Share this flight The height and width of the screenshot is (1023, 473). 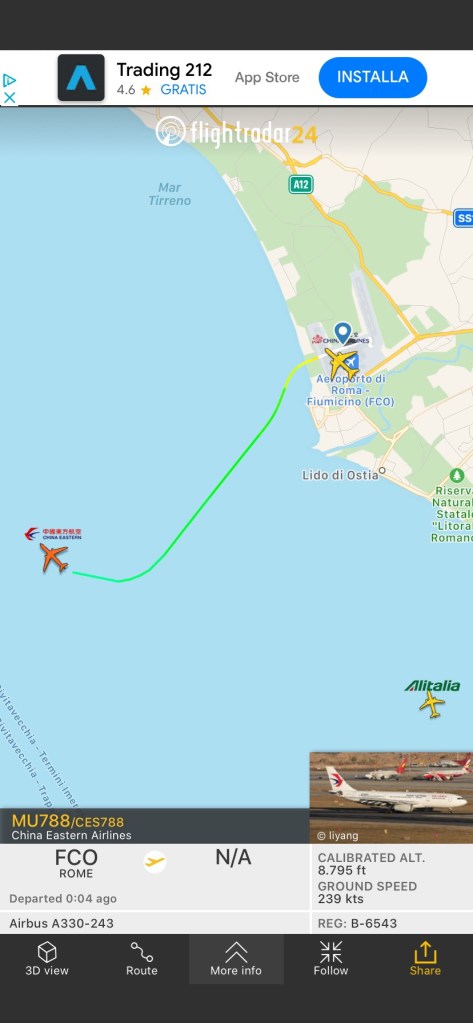pyautogui.click(x=425, y=958)
